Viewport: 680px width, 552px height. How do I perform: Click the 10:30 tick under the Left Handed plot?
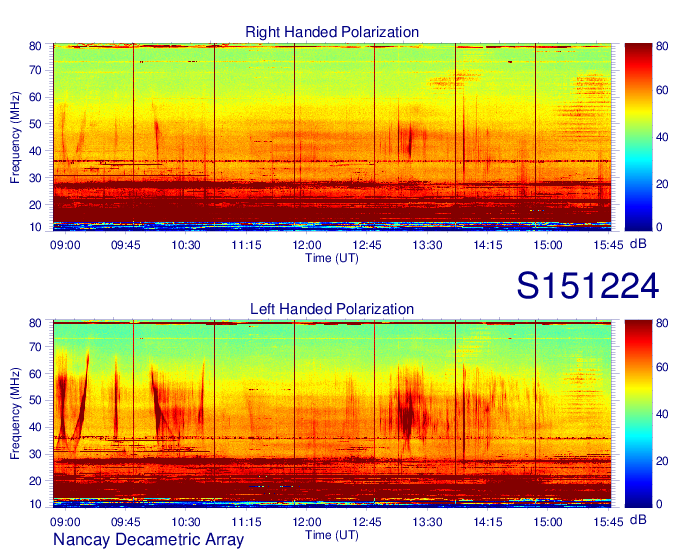tap(186, 522)
